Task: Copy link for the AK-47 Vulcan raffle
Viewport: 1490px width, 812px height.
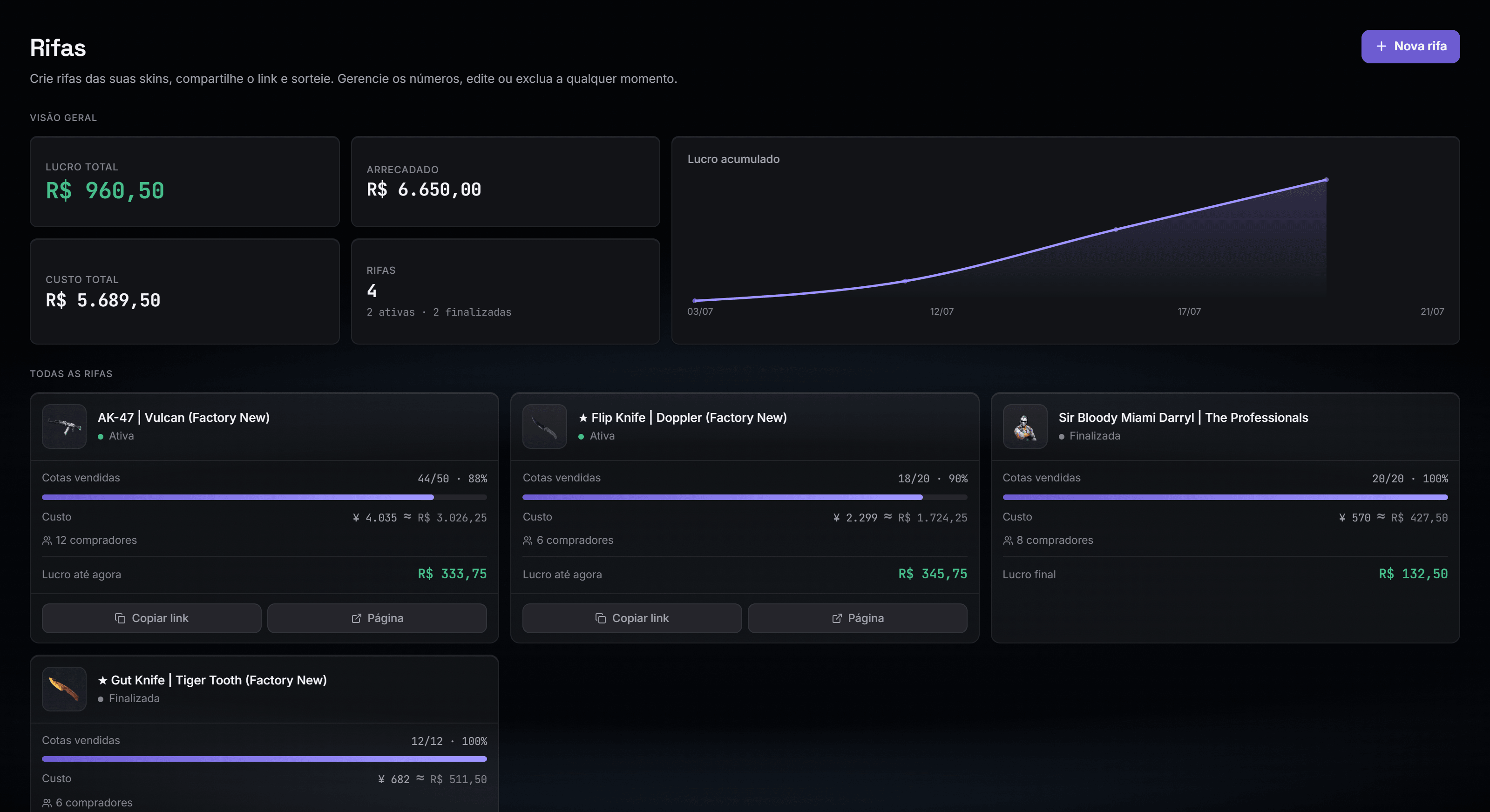Action: (151, 618)
